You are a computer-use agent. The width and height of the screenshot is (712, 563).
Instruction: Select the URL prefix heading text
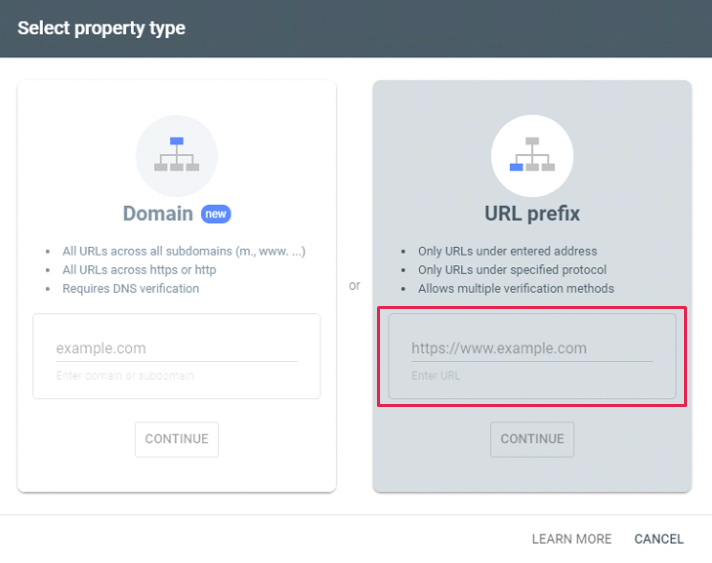coord(532,213)
